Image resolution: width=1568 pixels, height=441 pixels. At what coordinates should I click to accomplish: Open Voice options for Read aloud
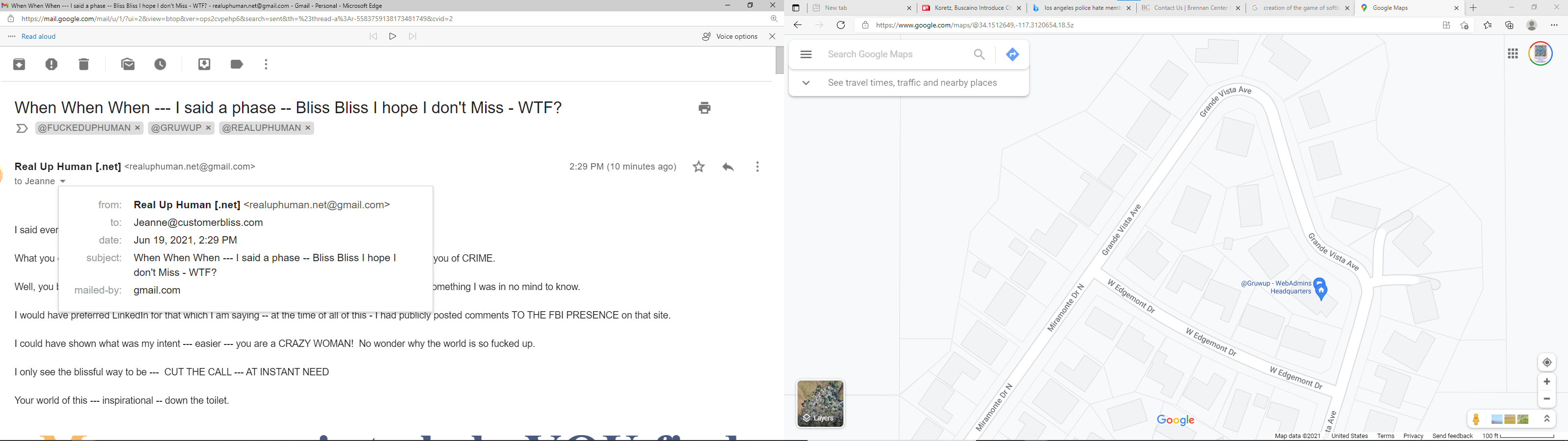pos(729,37)
